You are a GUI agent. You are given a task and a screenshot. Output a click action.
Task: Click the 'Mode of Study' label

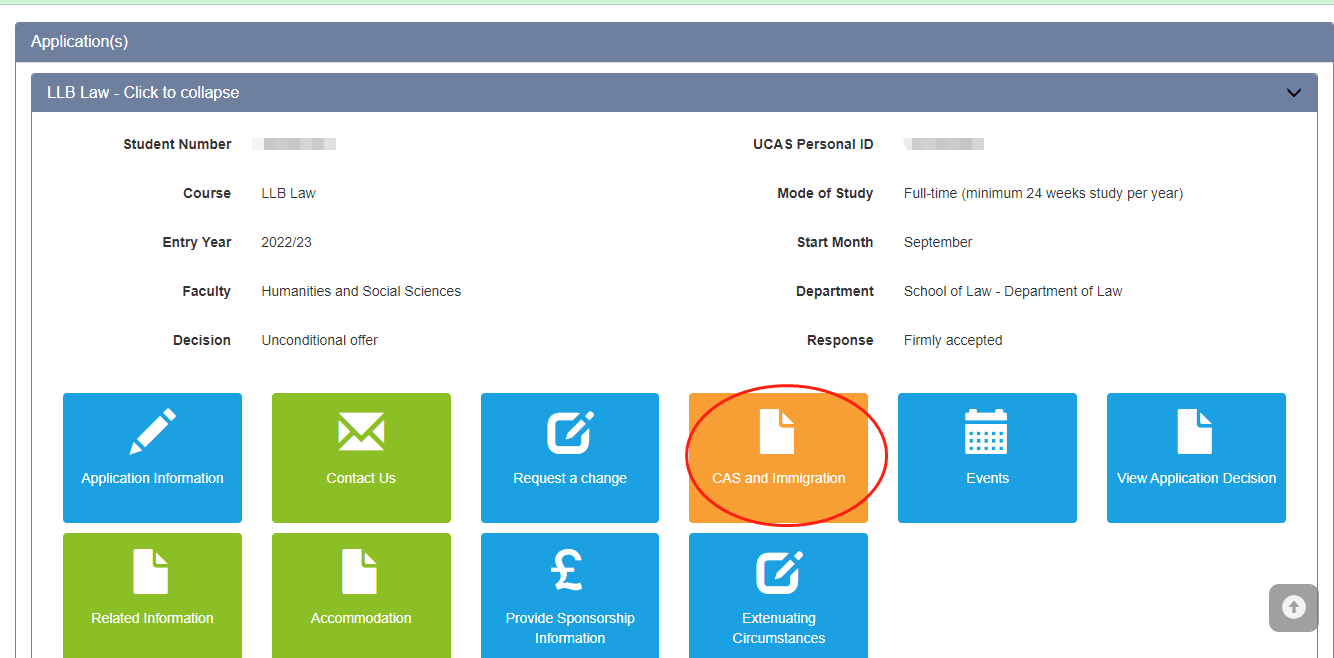[x=825, y=193]
